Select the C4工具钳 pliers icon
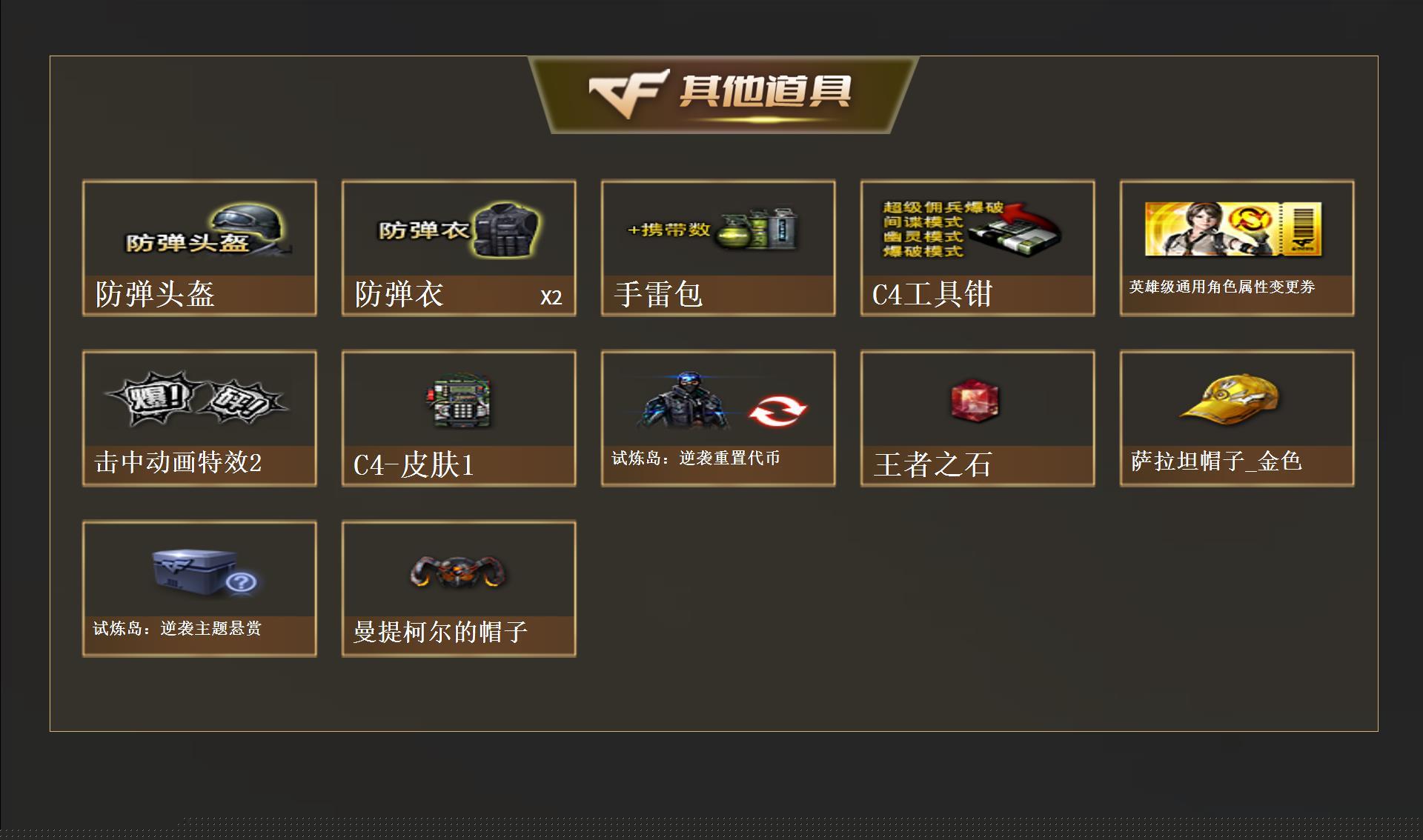Viewport: 1423px width, 840px height. pos(972,229)
